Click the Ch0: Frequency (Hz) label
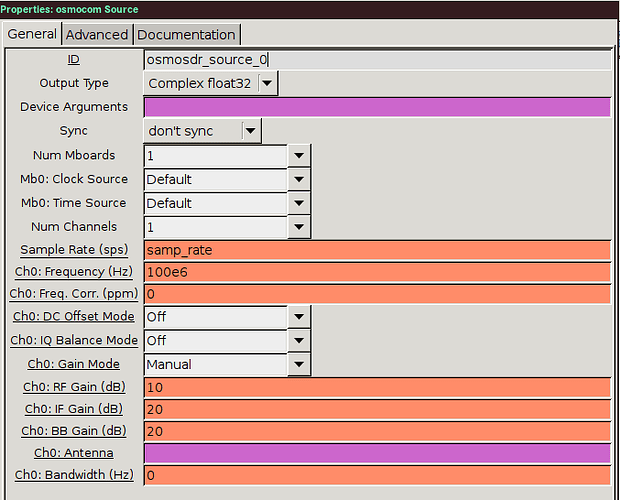Screen dimensions: 620x500 click(74, 272)
